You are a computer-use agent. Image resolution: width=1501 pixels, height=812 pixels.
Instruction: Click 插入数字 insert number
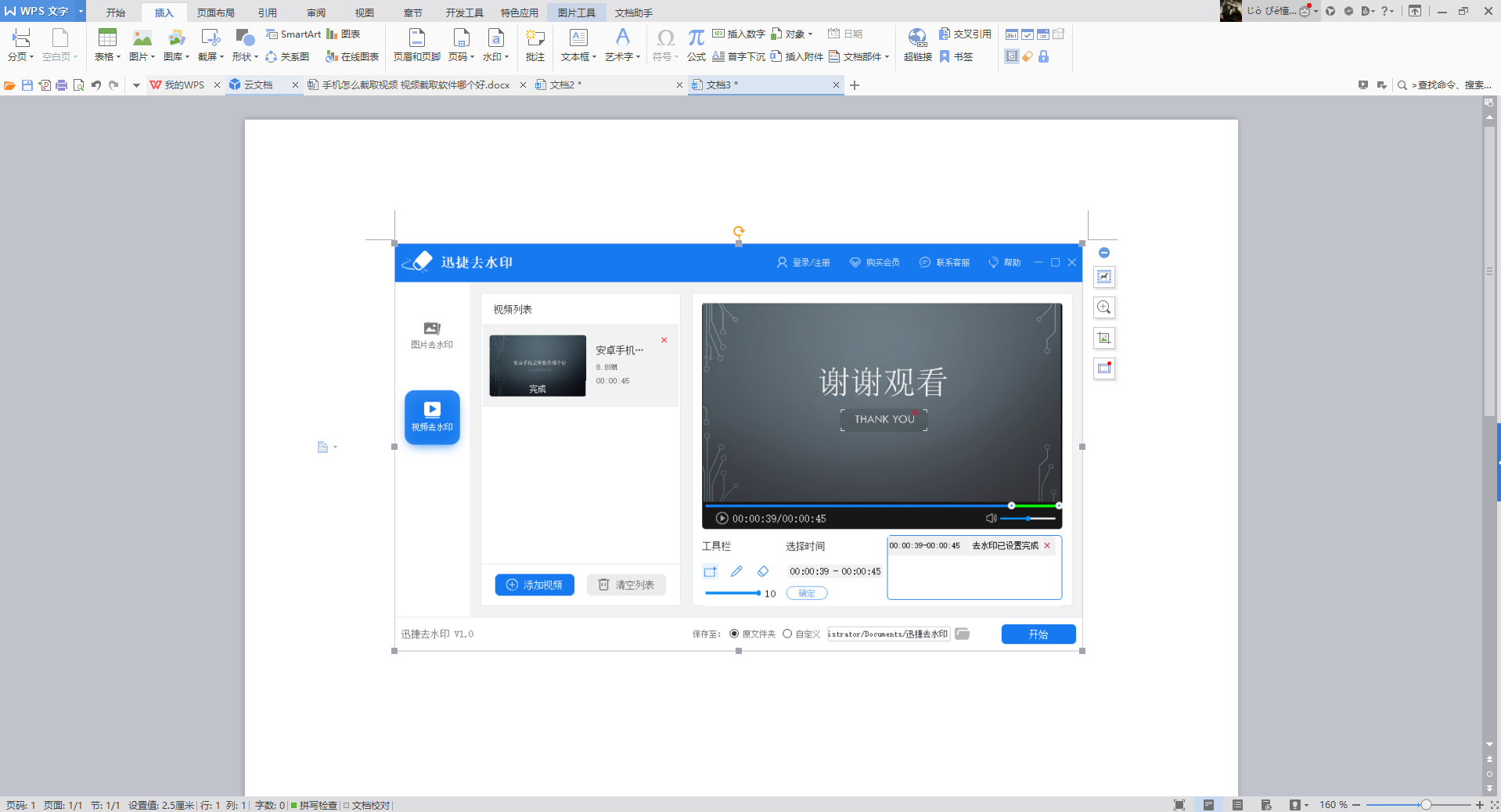(739, 34)
